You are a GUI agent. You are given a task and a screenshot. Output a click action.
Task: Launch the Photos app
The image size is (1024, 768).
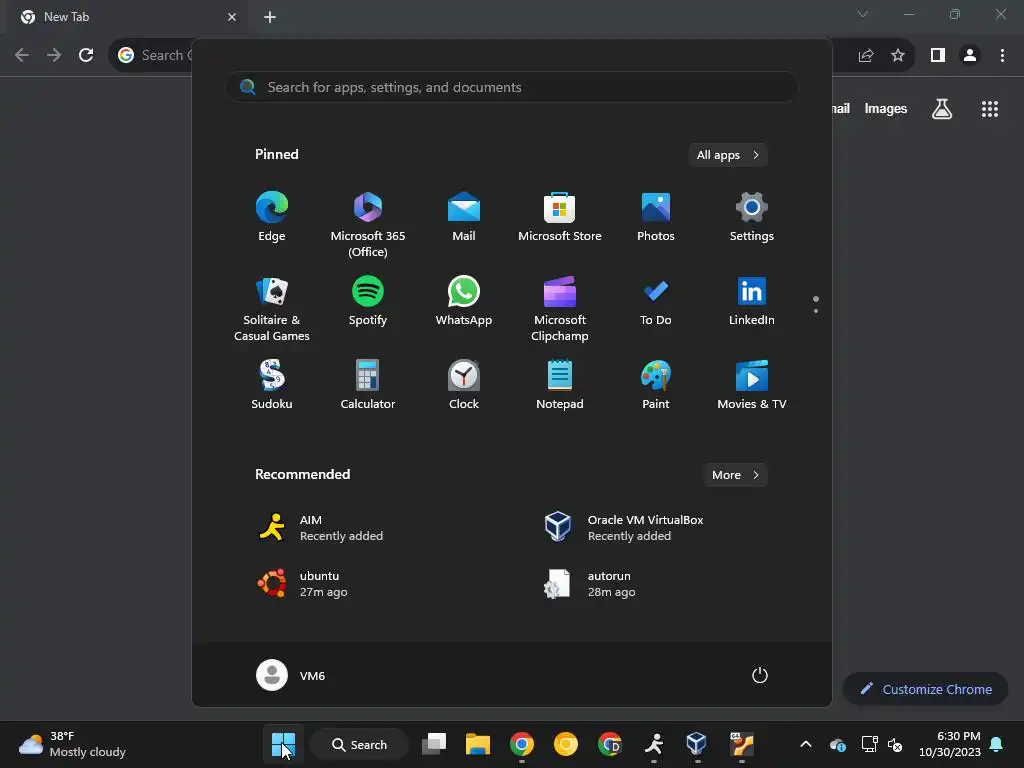656,217
